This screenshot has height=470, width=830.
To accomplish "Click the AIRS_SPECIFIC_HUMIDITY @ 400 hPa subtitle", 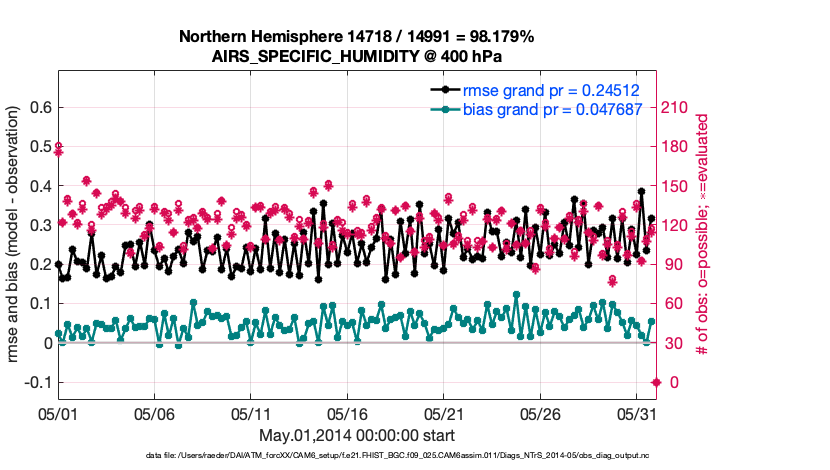I will point(356,56).
